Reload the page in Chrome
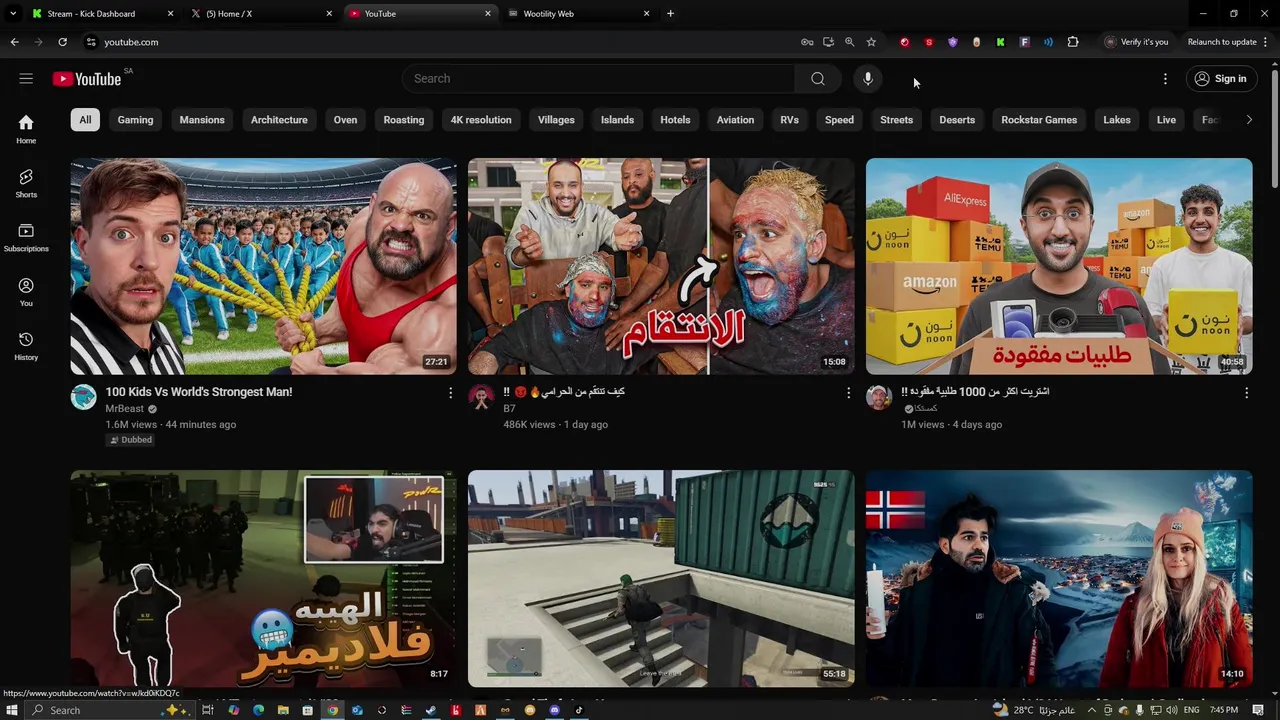 click(x=62, y=42)
